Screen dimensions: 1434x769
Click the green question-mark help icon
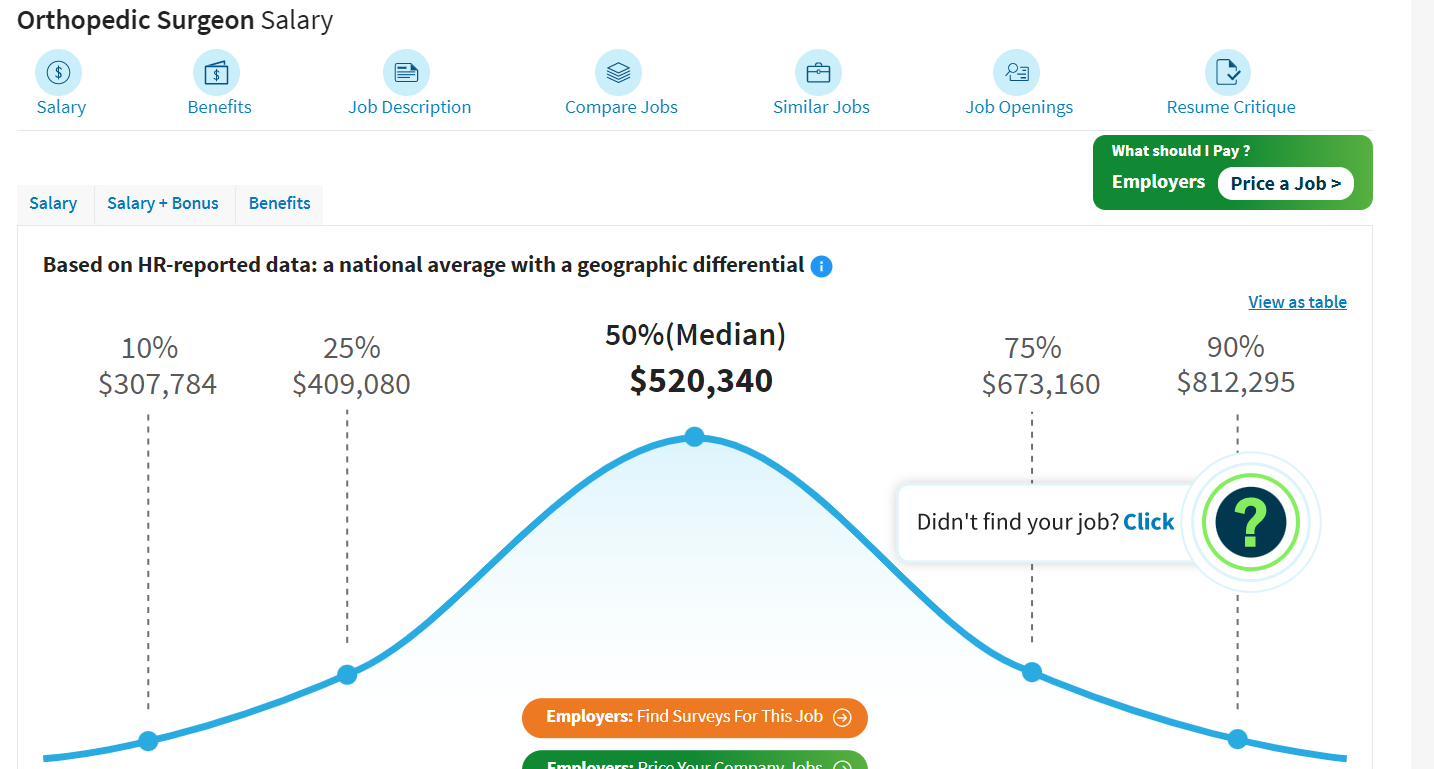(x=1250, y=522)
